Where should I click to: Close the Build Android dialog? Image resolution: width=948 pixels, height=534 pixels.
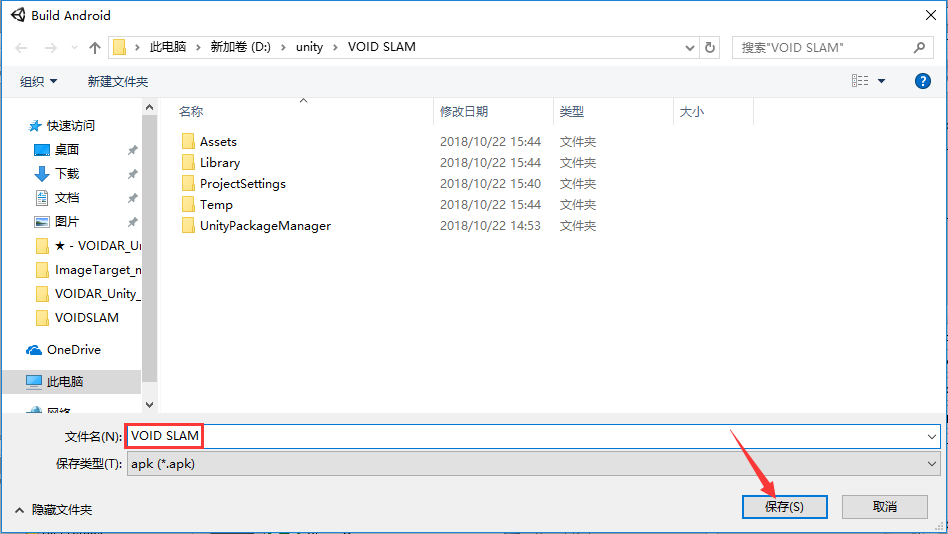pyautogui.click(x=930, y=15)
